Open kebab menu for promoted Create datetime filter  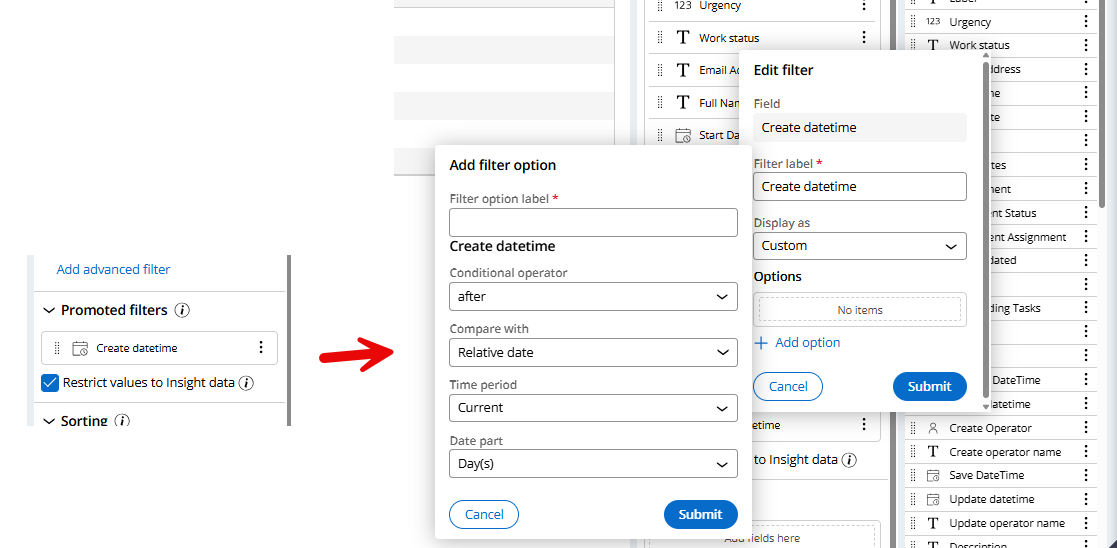[x=261, y=348]
